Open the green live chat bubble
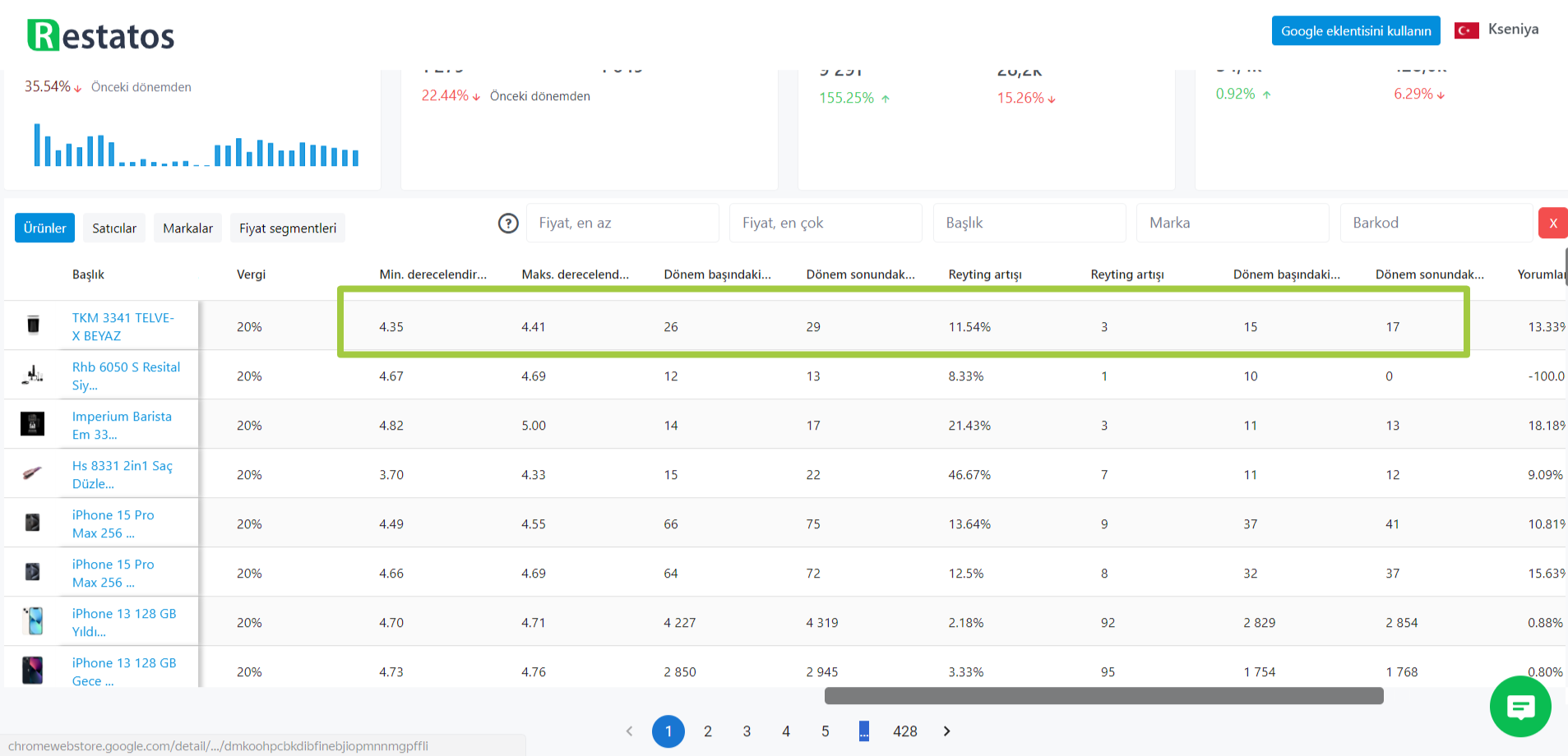1568x756 pixels. [x=1520, y=707]
